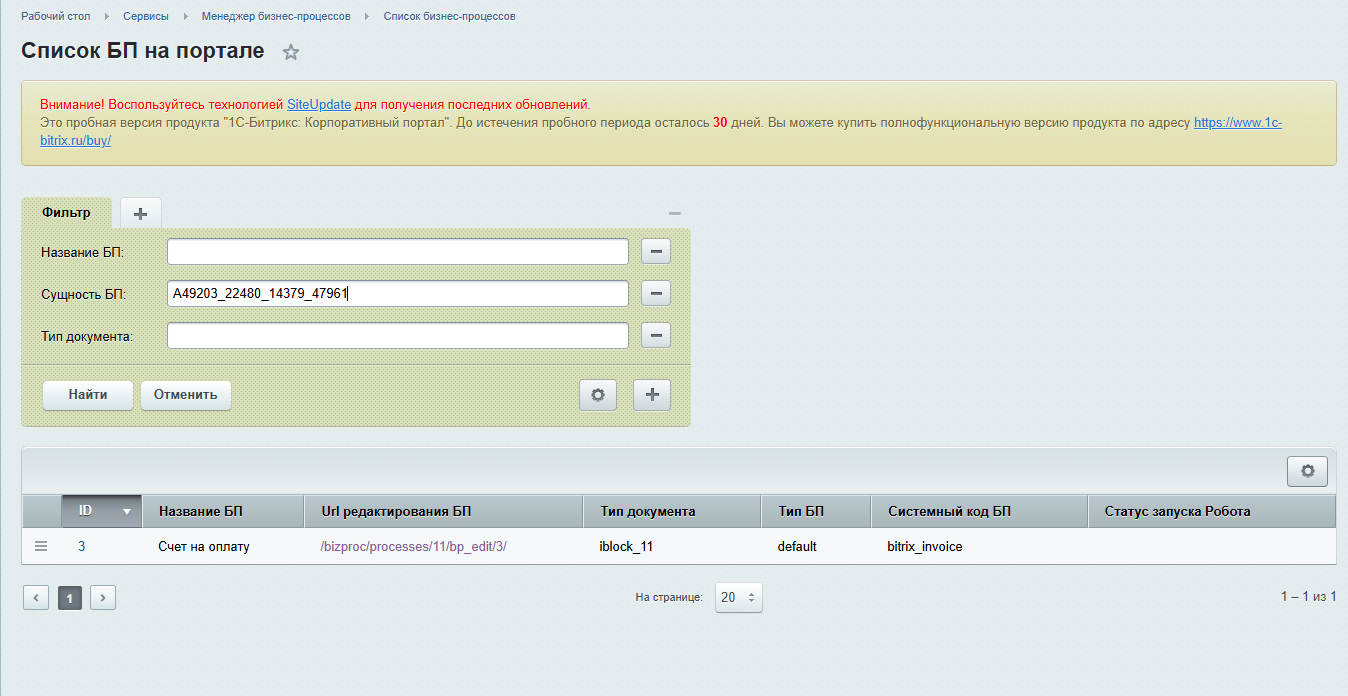Collapse the filter panel with minus icon
The image size is (1348, 696).
click(675, 213)
